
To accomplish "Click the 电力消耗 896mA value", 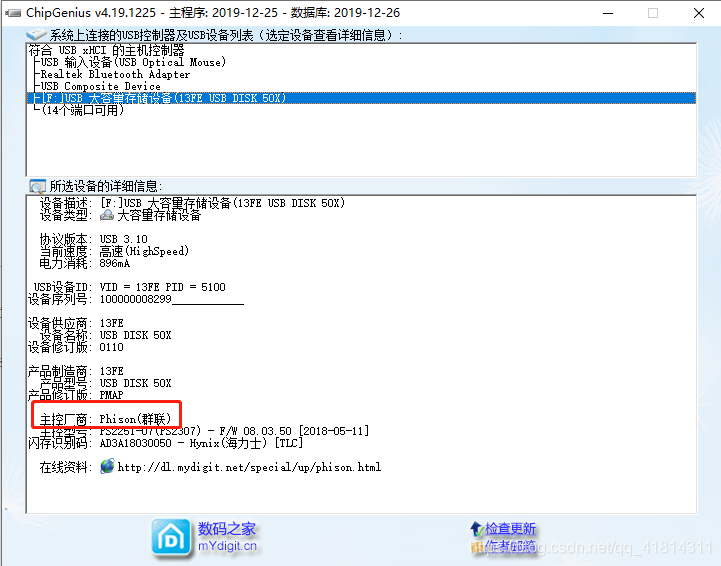I will (x=114, y=263).
